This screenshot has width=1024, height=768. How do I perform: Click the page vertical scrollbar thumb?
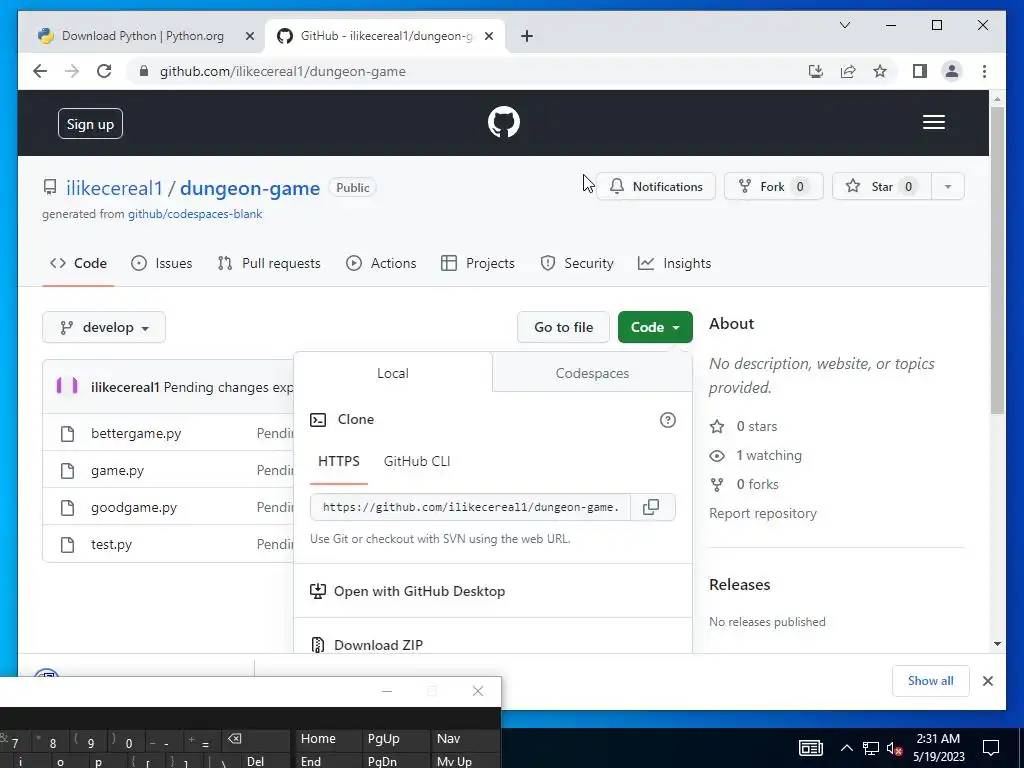[x=997, y=260]
